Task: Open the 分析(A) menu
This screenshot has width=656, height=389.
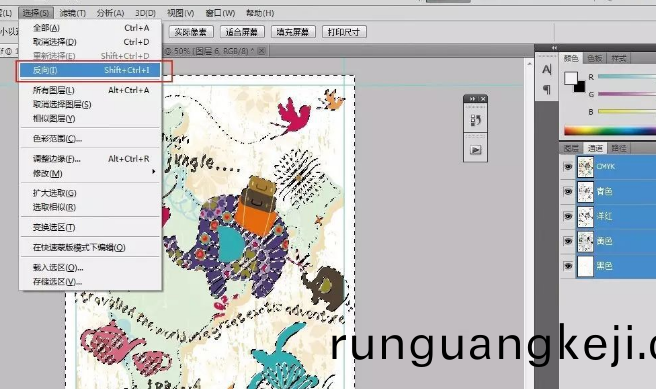Action: point(110,13)
